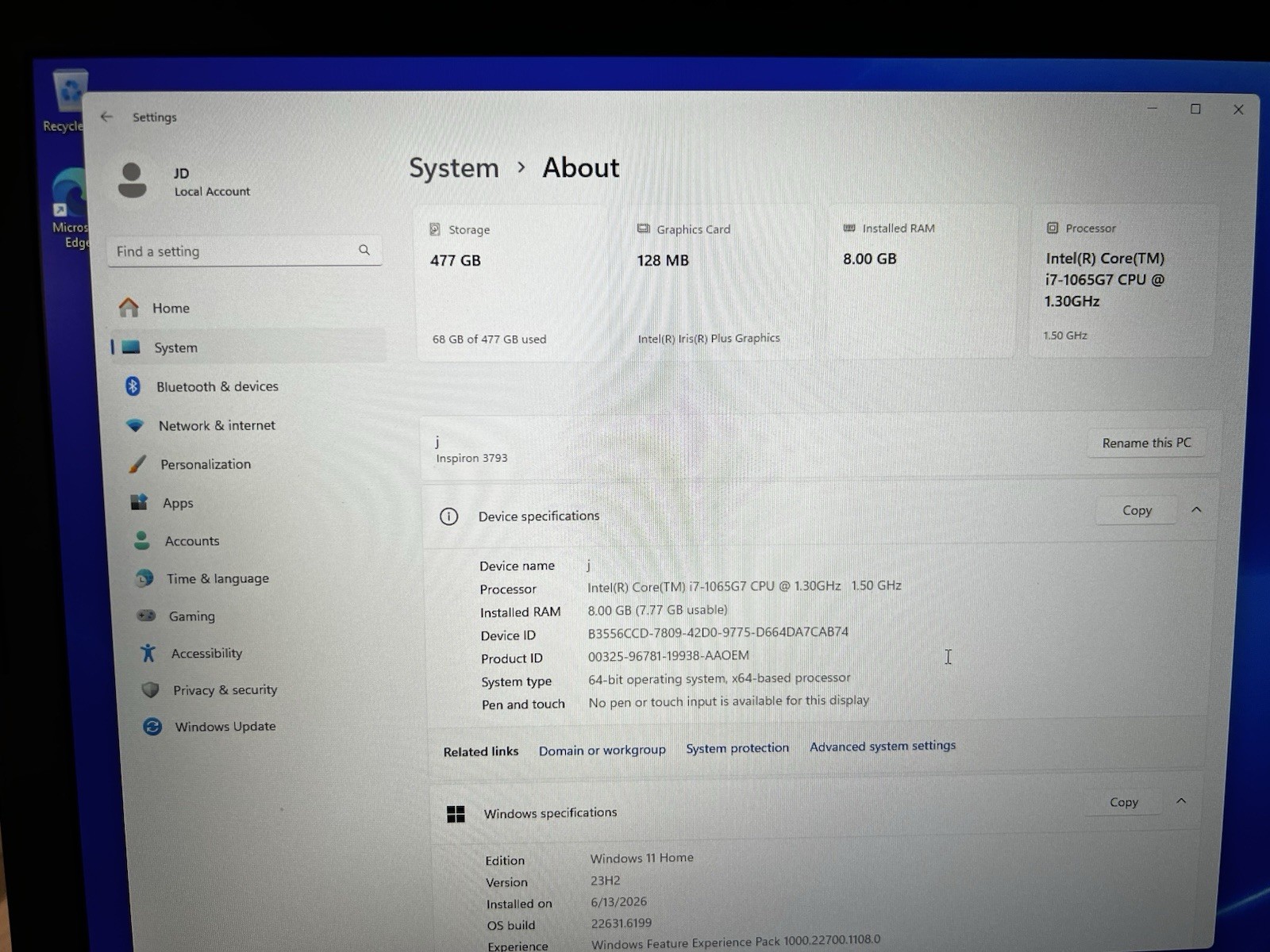Screen dimensions: 1270x952
Task: Click the Windows 11 Home edition value
Action: click(x=641, y=858)
